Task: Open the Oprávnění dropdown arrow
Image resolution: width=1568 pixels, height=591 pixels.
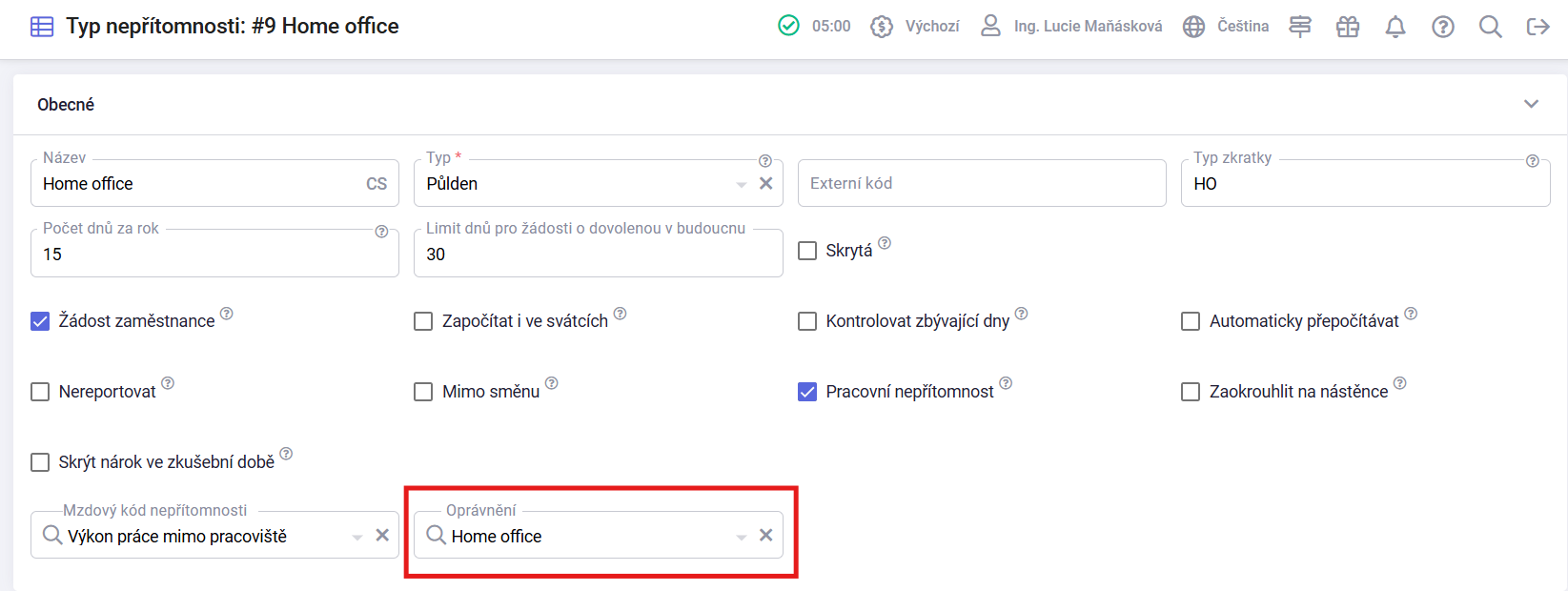Action: [742, 538]
